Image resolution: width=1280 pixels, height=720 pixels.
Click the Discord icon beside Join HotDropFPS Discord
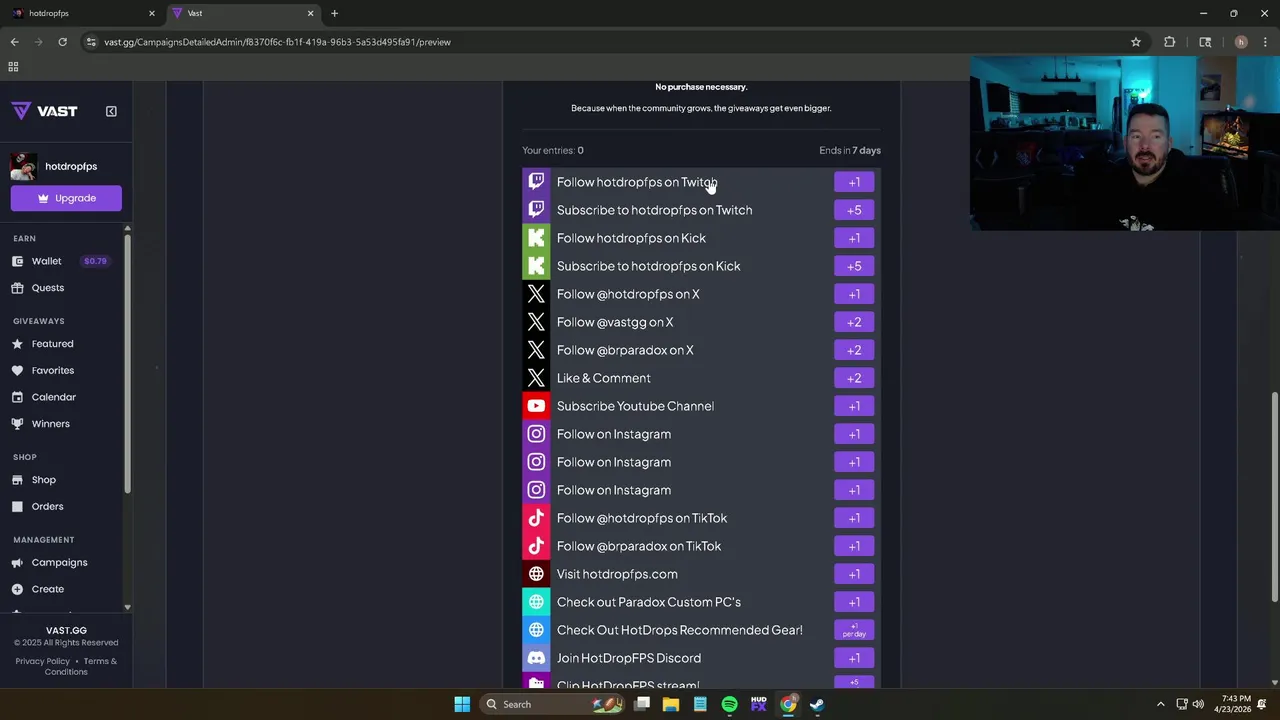pos(536,658)
